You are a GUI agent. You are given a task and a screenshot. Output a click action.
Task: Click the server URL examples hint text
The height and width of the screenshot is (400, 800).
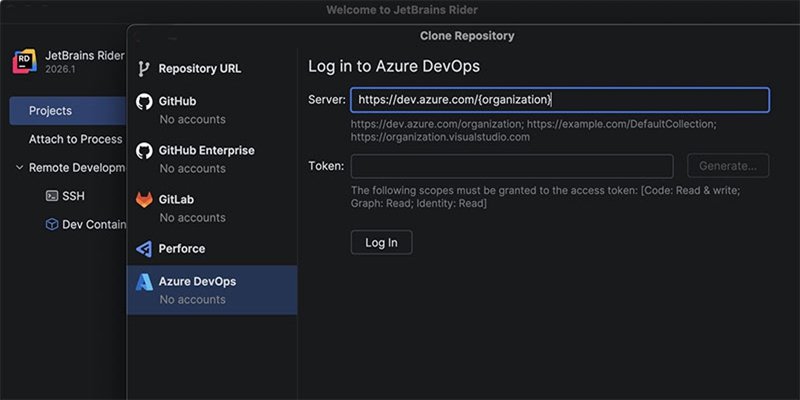[x=534, y=131]
